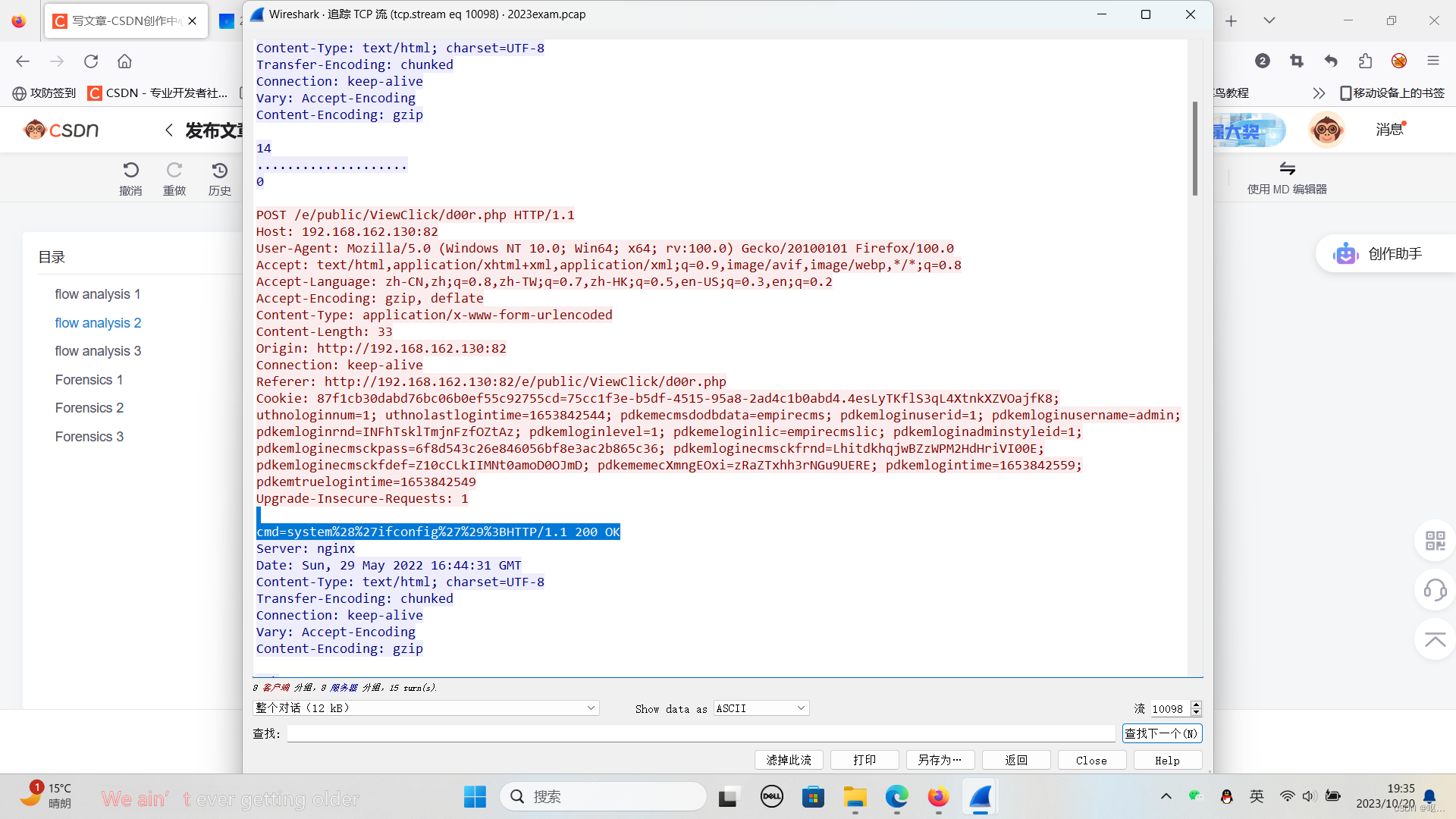Click the 查找下一个 find next button
Viewport: 1456px width, 819px height.
1161,733
